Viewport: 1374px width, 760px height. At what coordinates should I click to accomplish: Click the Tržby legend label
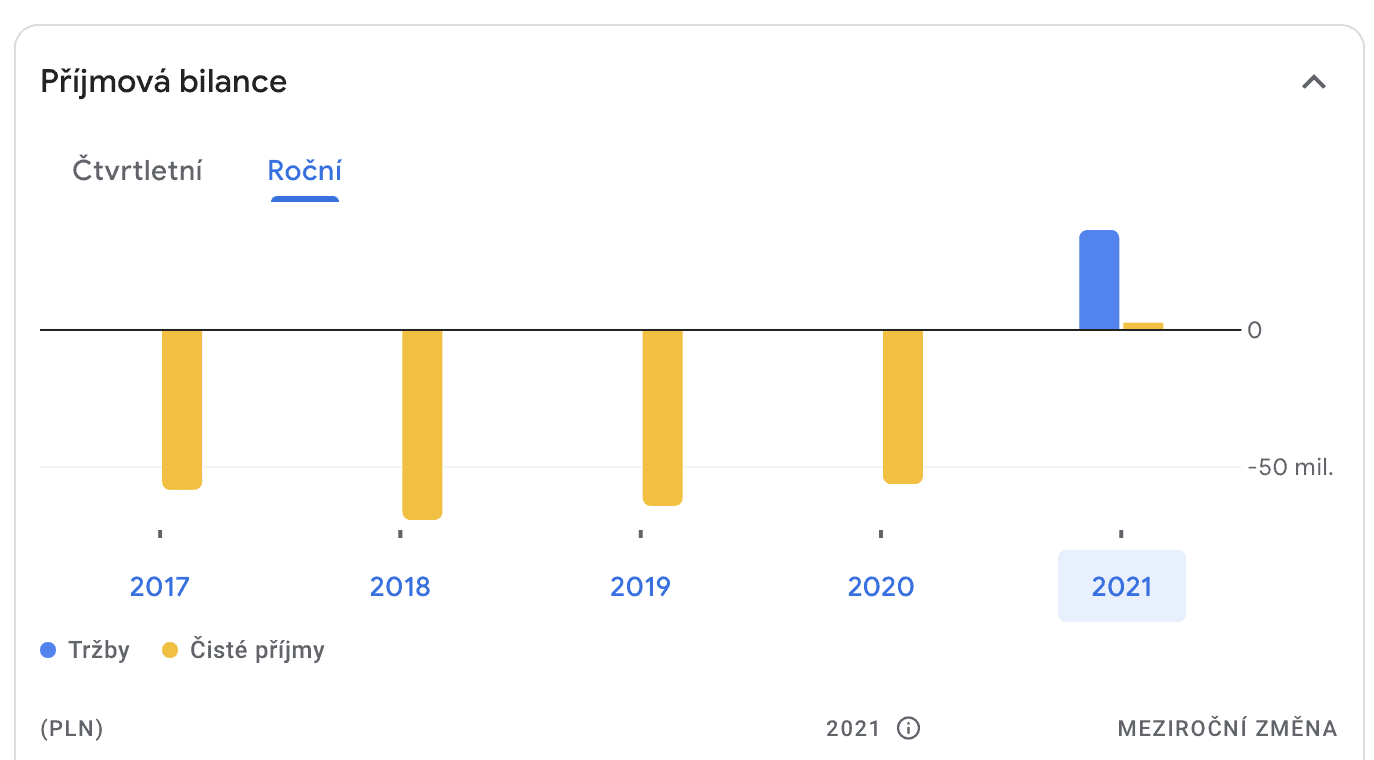pyautogui.click(x=99, y=651)
